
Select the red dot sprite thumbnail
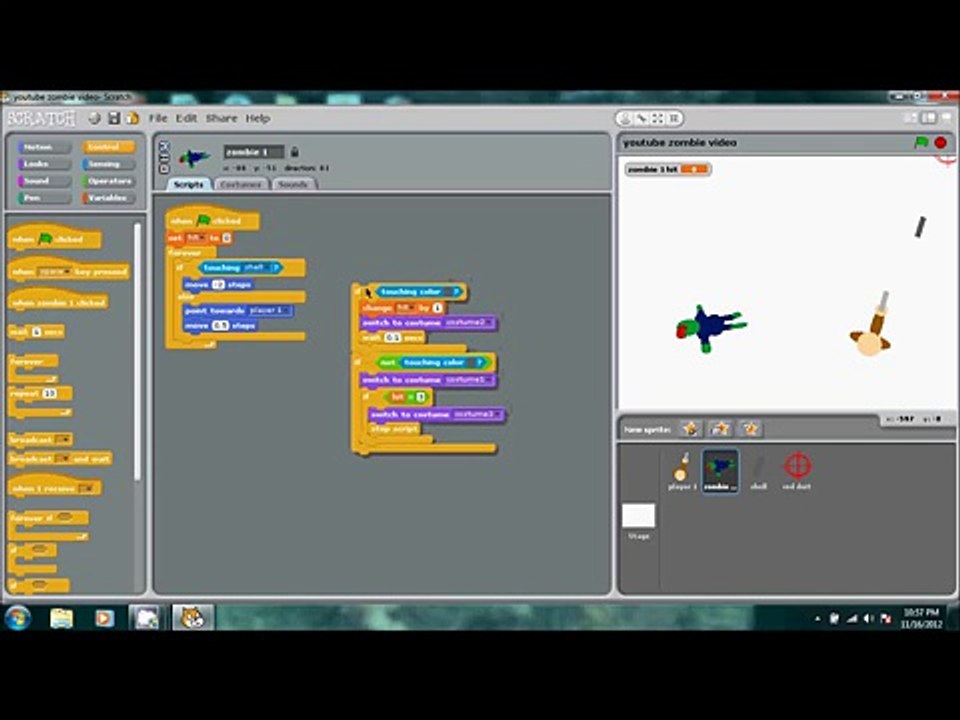[797, 471]
